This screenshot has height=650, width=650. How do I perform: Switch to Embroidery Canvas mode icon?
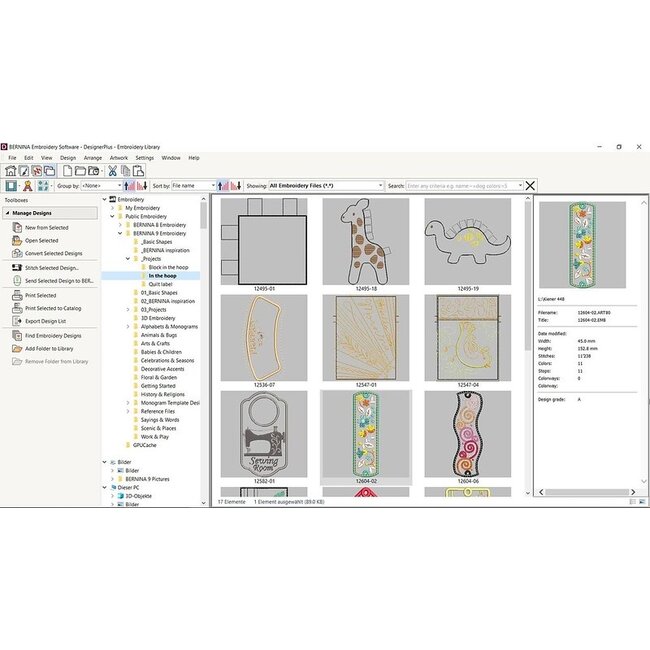point(24,171)
